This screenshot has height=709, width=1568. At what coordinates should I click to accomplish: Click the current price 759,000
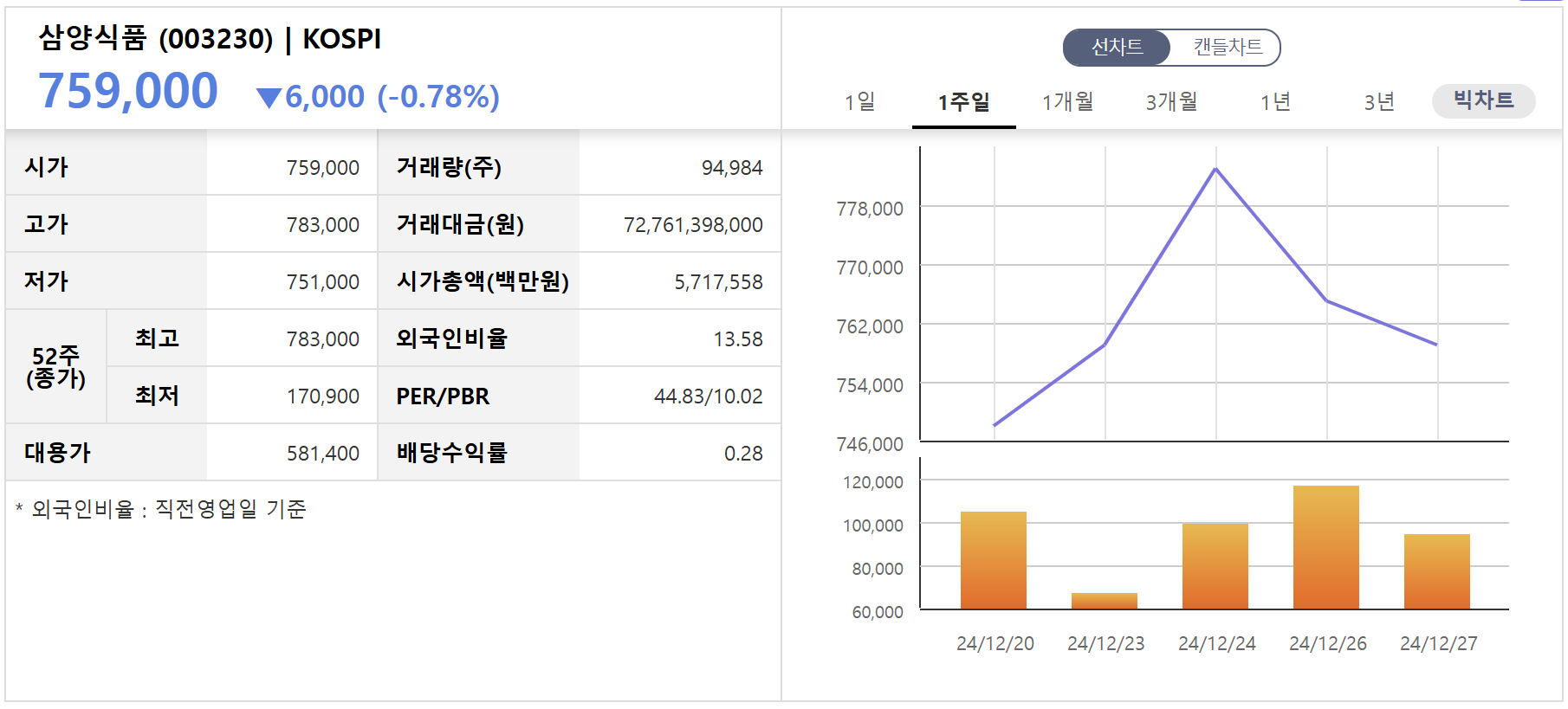pos(128,91)
